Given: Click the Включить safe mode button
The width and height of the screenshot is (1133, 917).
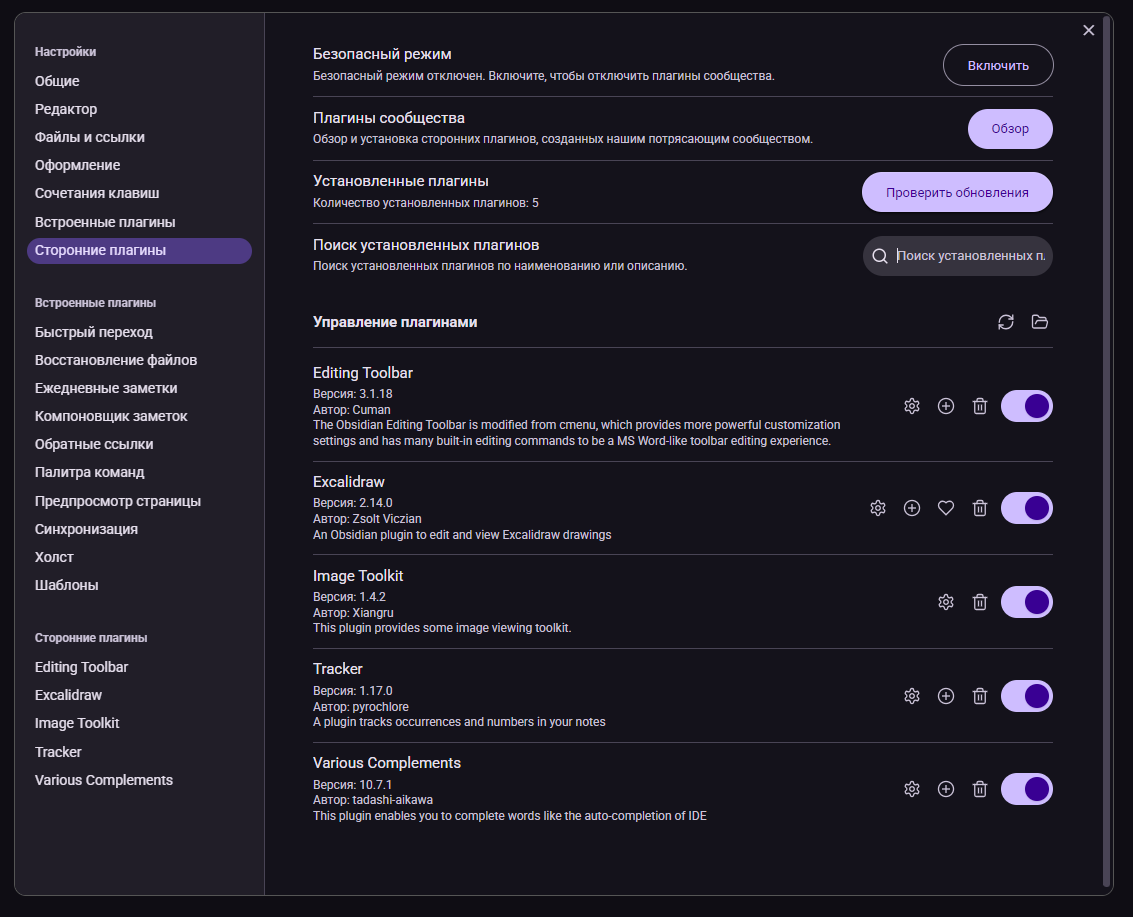Looking at the screenshot, I should click(x=998, y=65).
